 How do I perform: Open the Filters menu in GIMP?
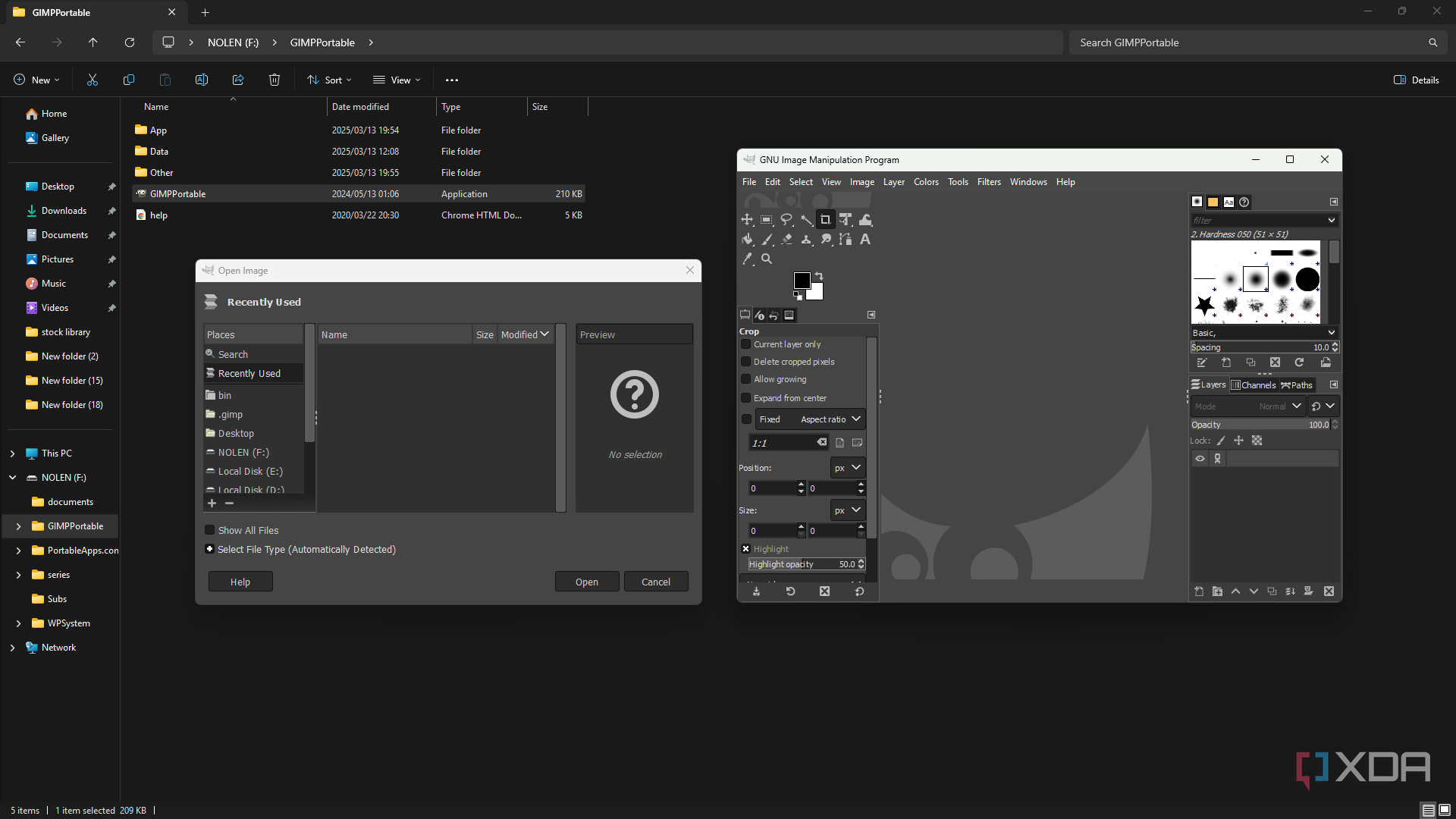(989, 182)
